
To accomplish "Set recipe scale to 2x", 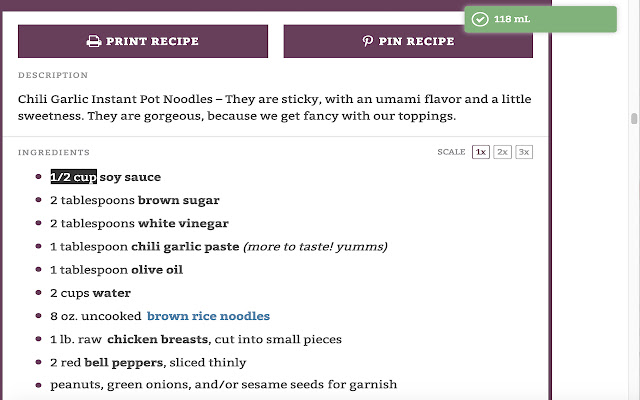I will 502,152.
